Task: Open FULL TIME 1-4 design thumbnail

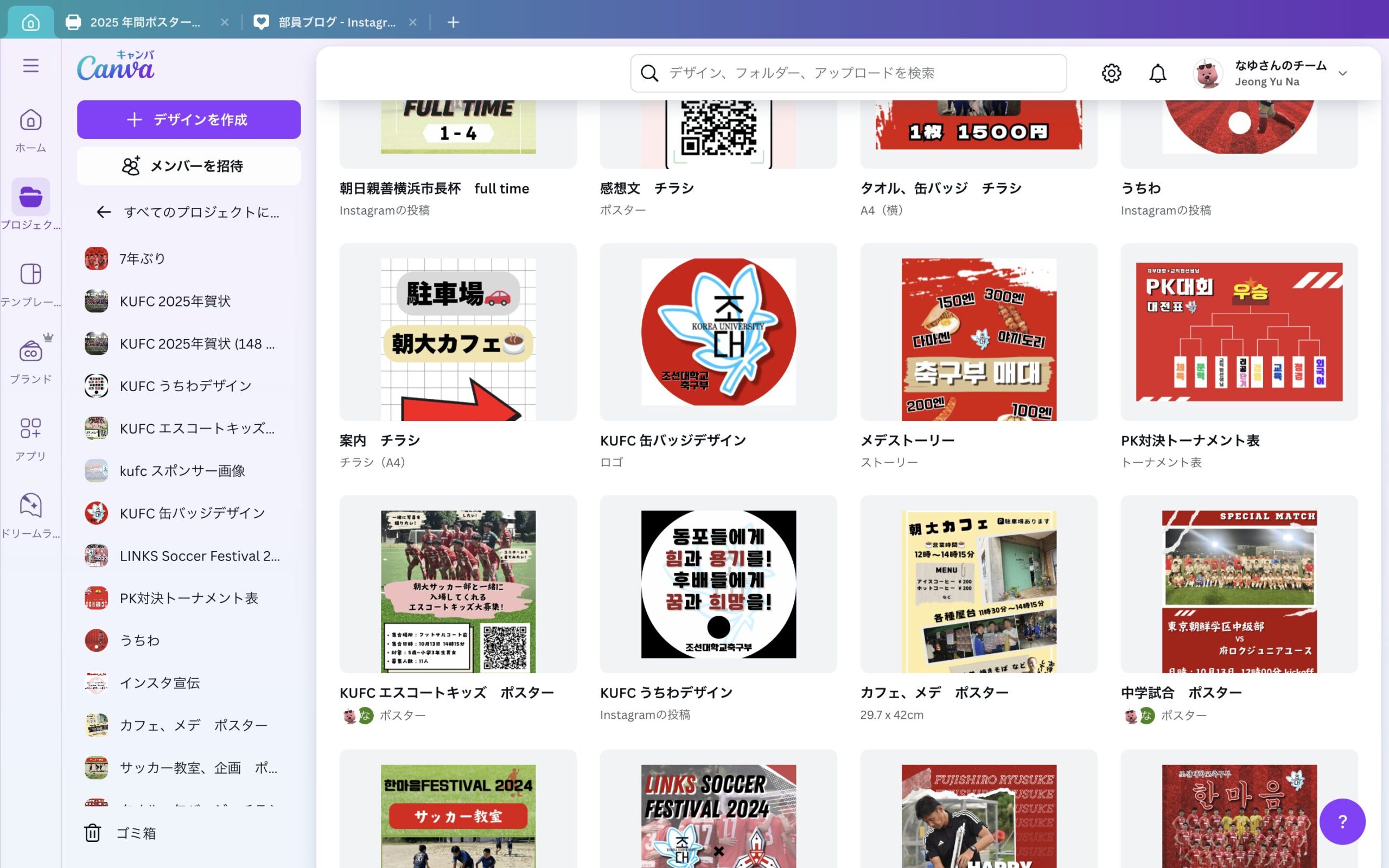Action: (x=458, y=135)
